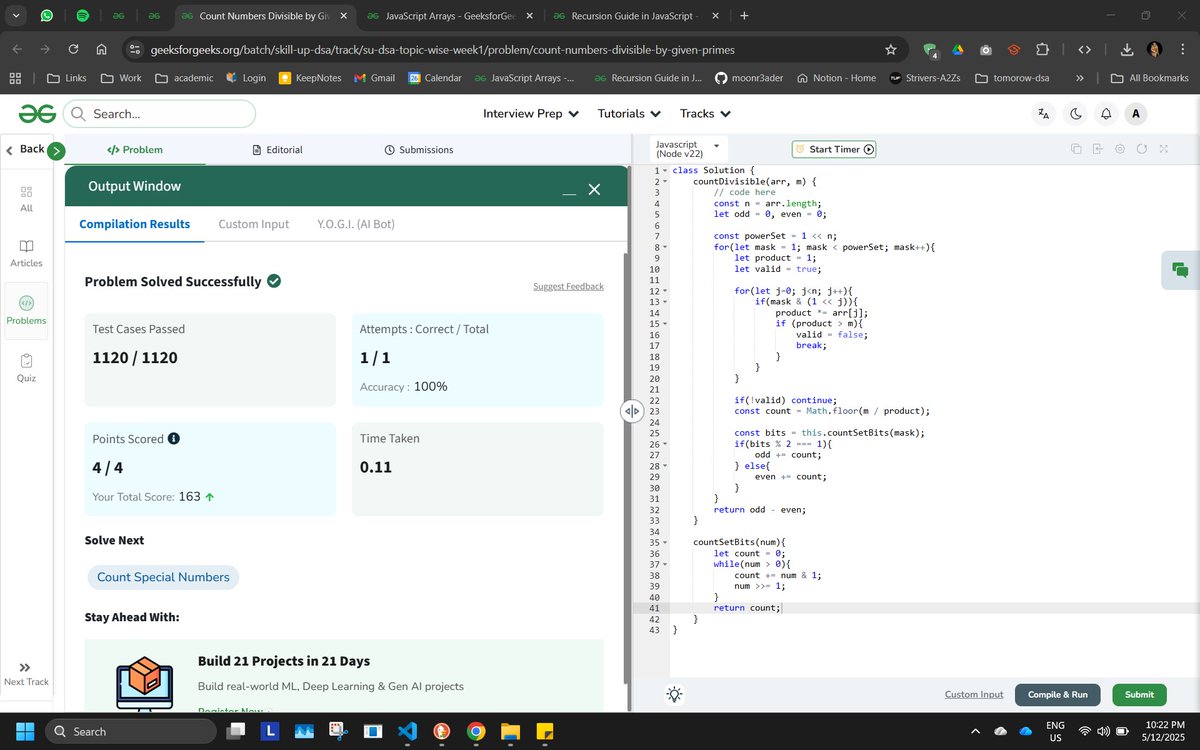Open the language Javascript dropdown
This screenshot has width=1200, height=750.
[x=687, y=149]
